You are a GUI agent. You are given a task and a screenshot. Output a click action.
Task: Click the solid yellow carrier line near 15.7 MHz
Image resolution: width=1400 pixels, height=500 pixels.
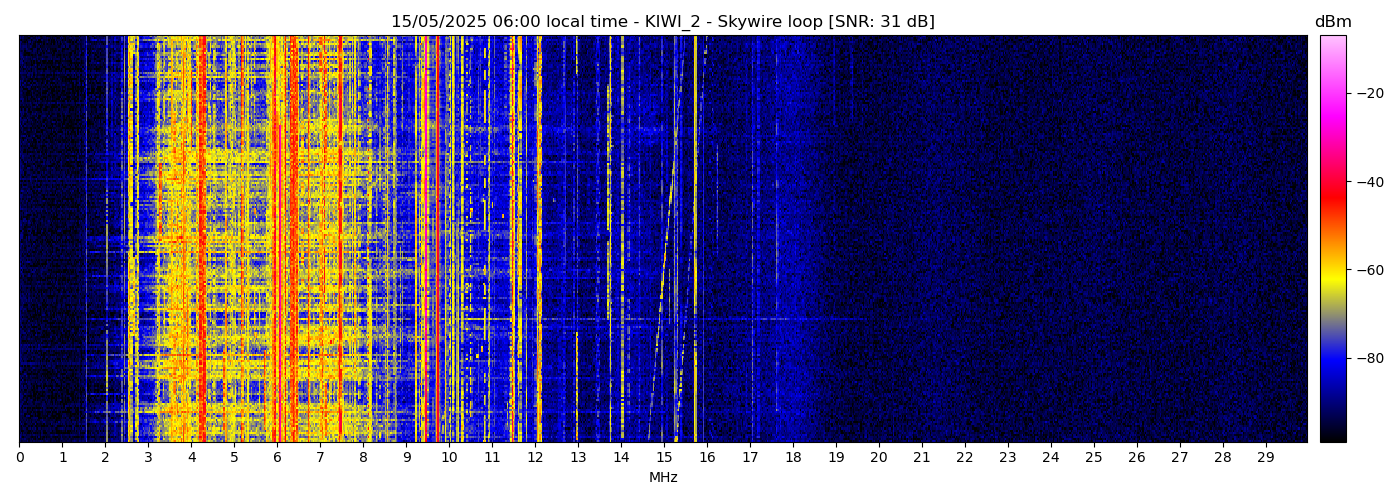pos(695,240)
